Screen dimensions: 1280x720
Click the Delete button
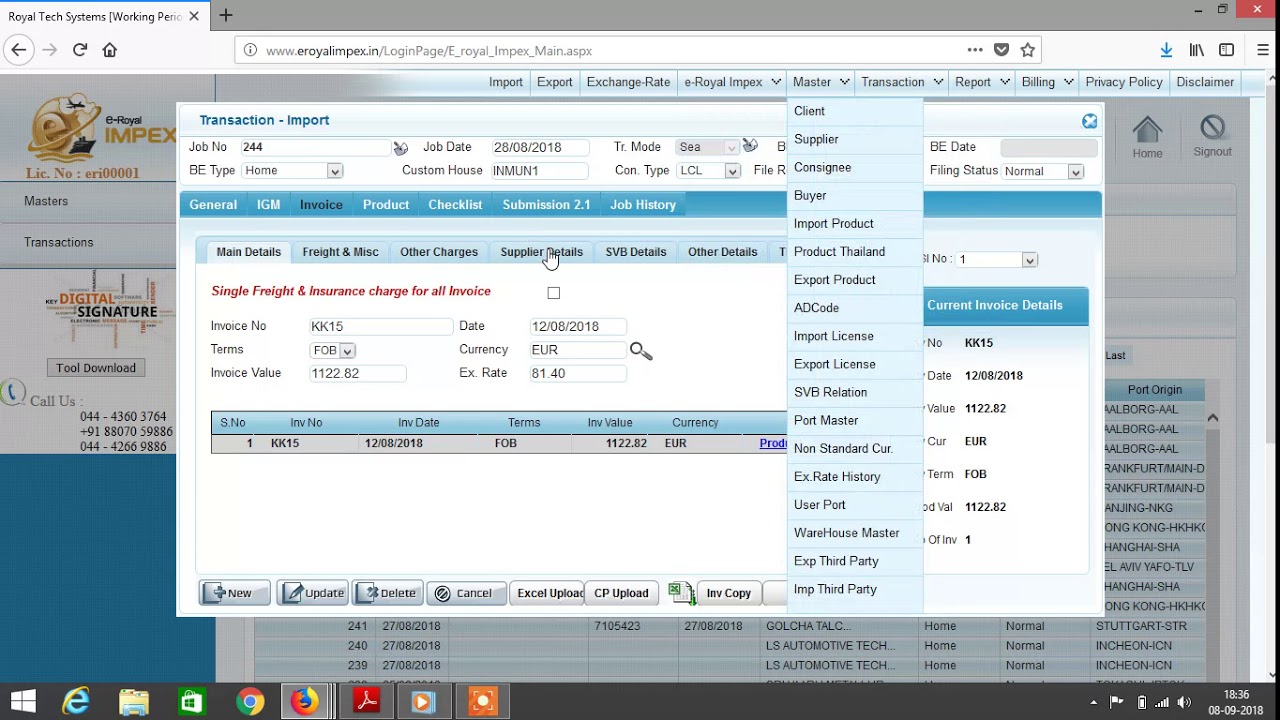coord(388,593)
